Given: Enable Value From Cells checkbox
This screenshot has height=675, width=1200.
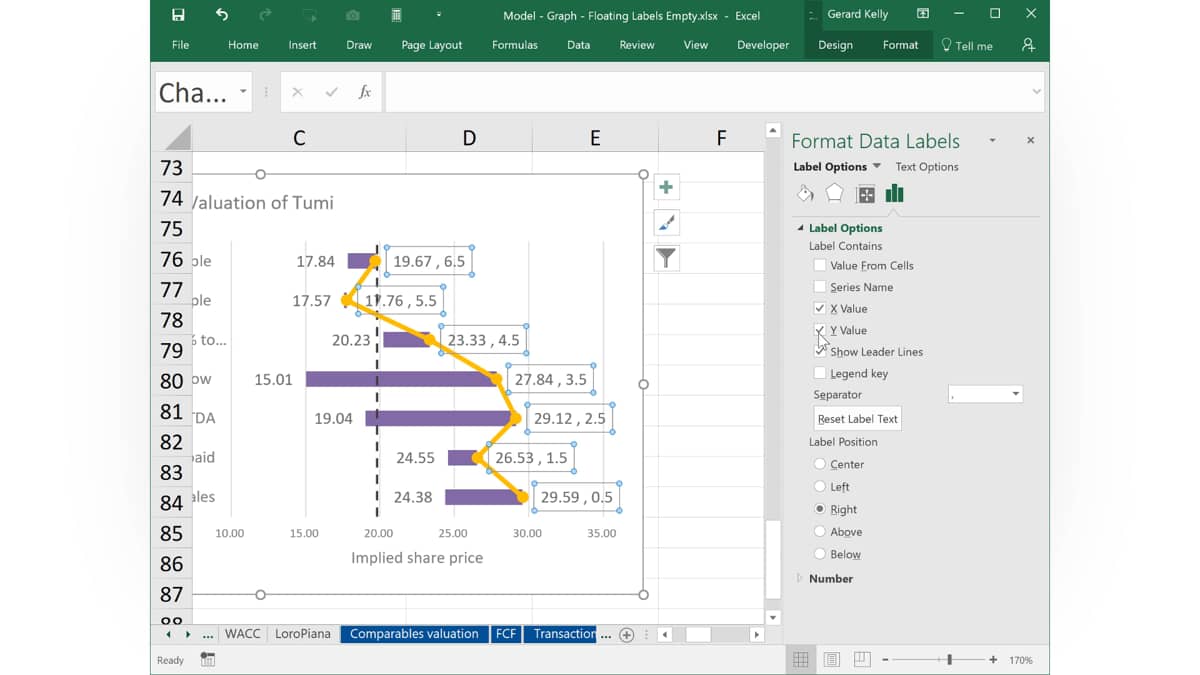Looking at the screenshot, I should pyautogui.click(x=820, y=265).
